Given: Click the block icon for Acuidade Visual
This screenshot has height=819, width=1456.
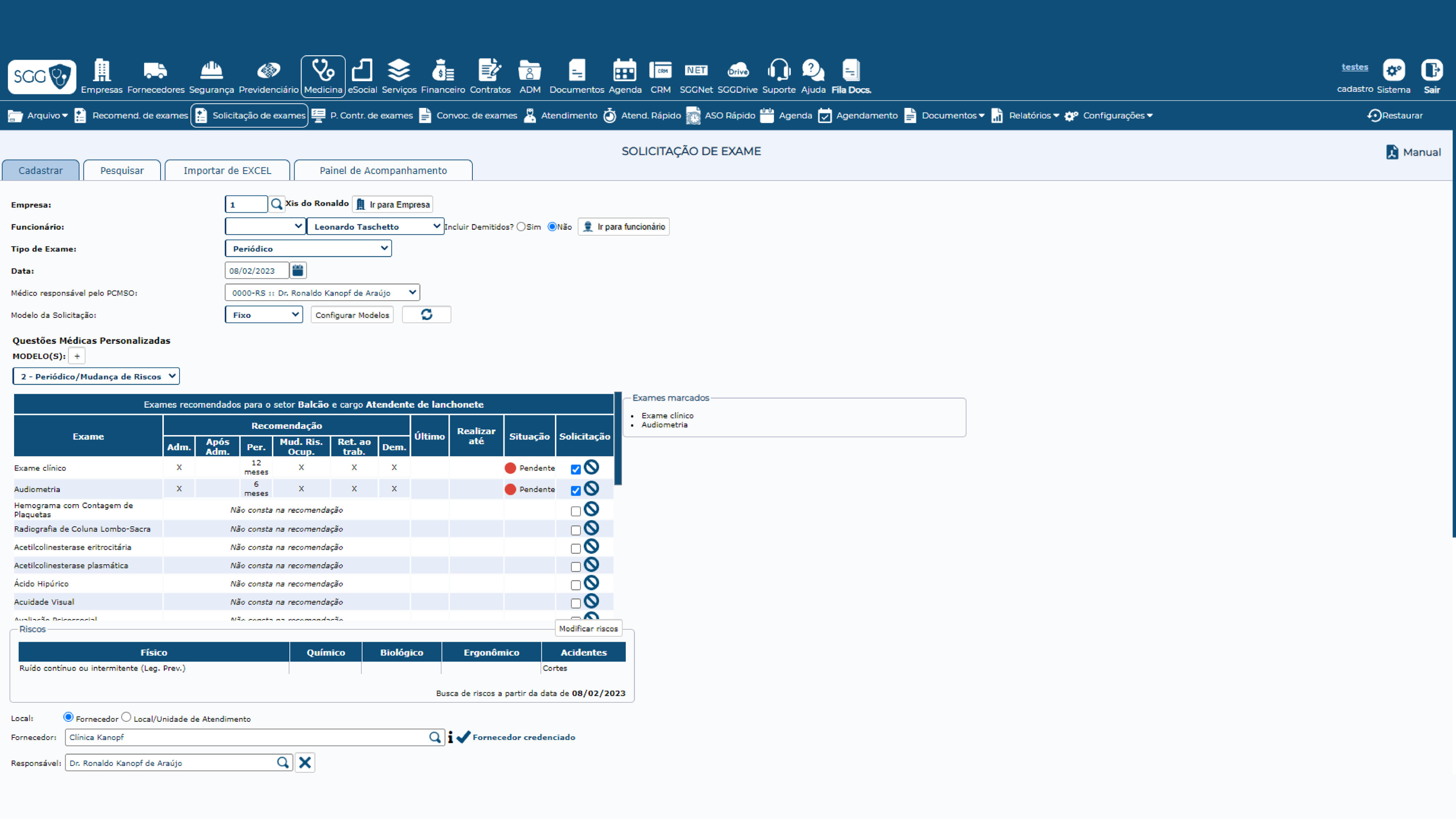Looking at the screenshot, I should click(591, 601).
